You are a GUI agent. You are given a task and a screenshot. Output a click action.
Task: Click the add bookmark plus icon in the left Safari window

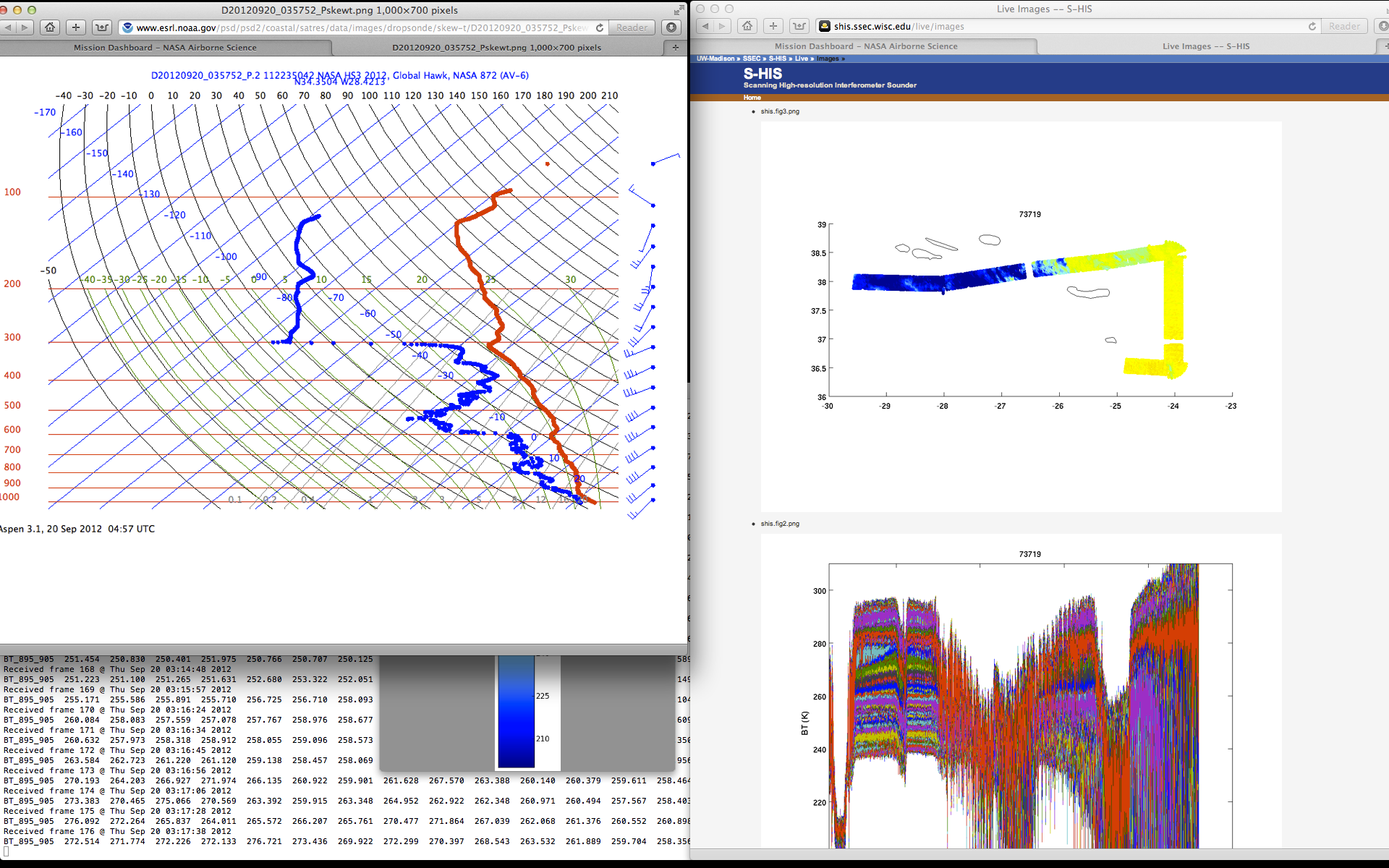[76, 27]
